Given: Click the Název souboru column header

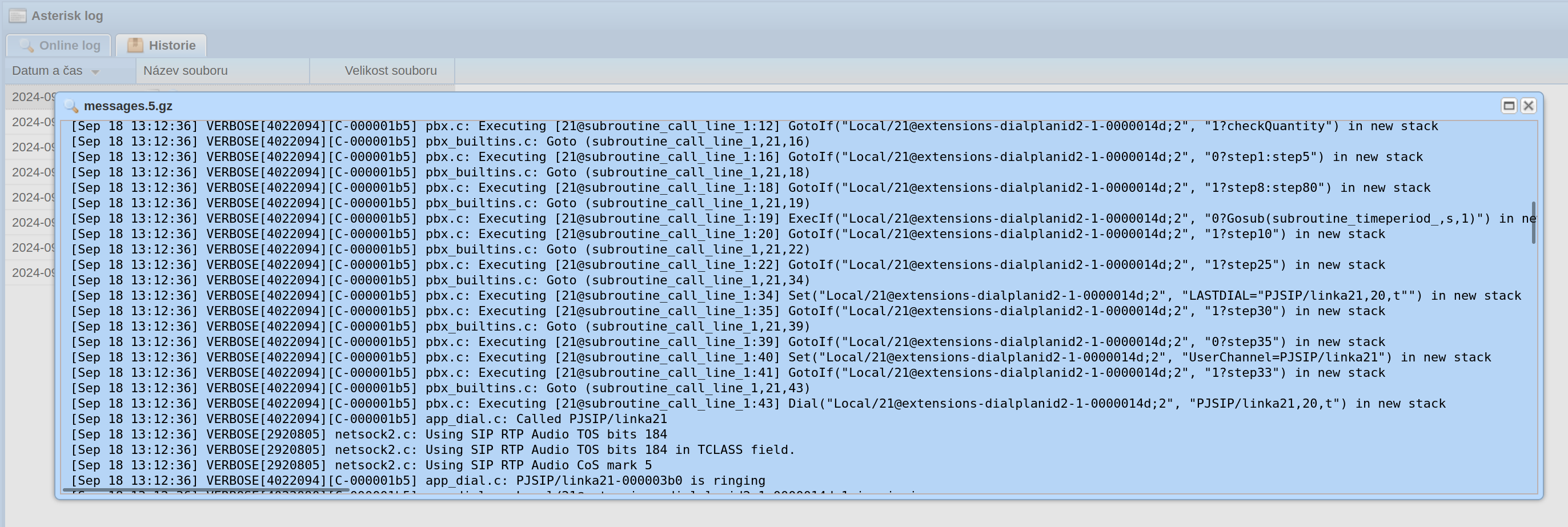Looking at the screenshot, I should tap(223, 71).
